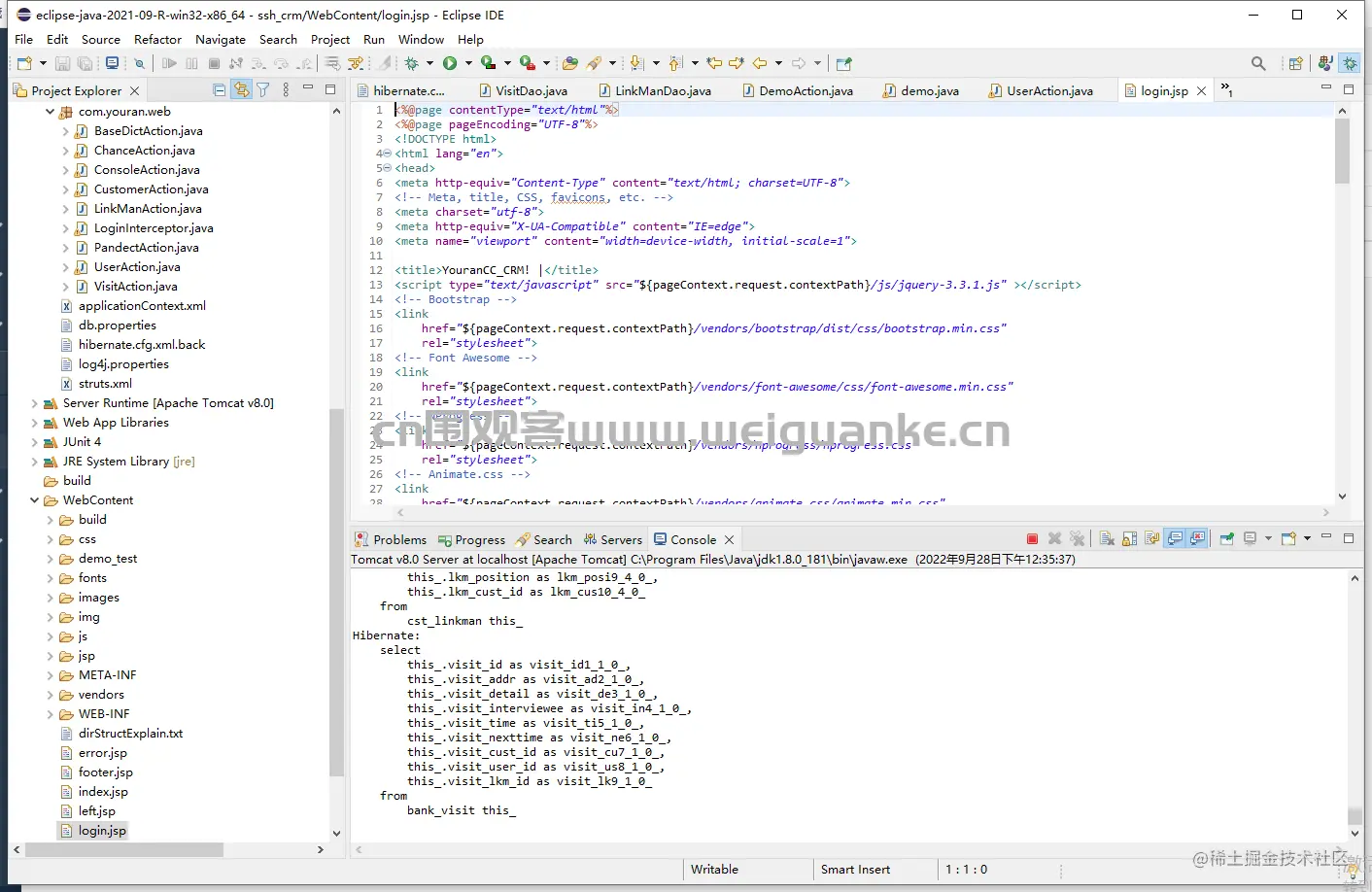1372x892 pixels.
Task: Open the Navigate menu
Action: click(221, 39)
